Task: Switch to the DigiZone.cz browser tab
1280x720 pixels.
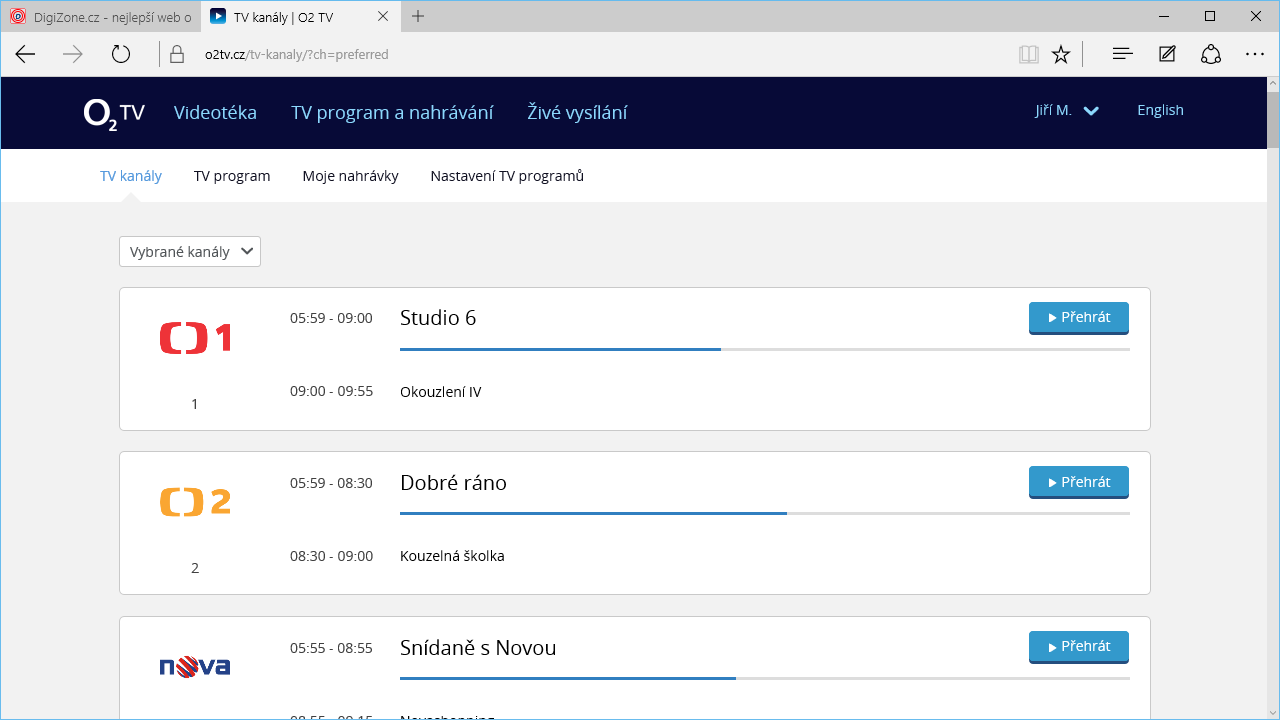Action: [100, 17]
